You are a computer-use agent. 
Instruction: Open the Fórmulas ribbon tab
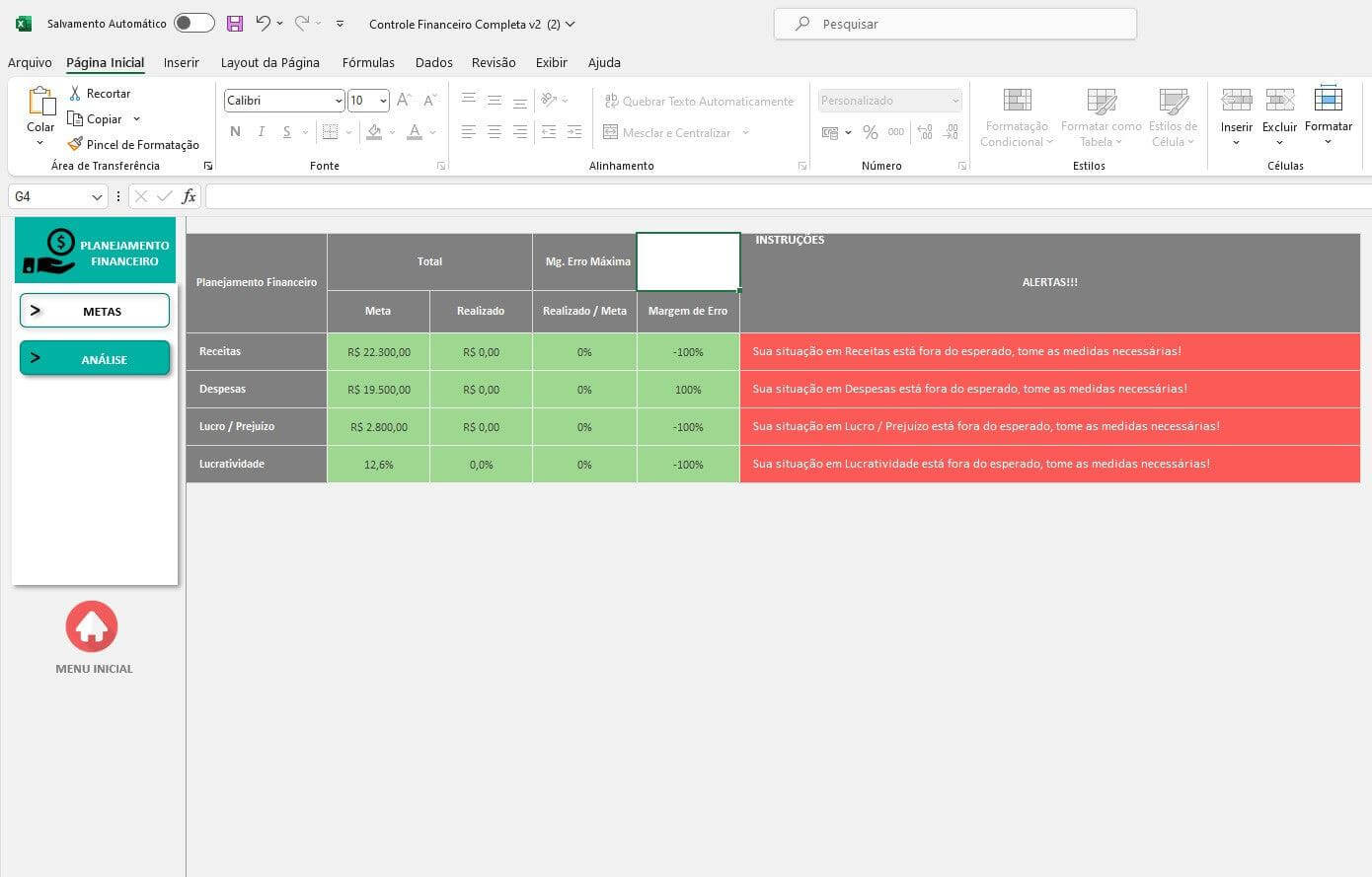(368, 62)
